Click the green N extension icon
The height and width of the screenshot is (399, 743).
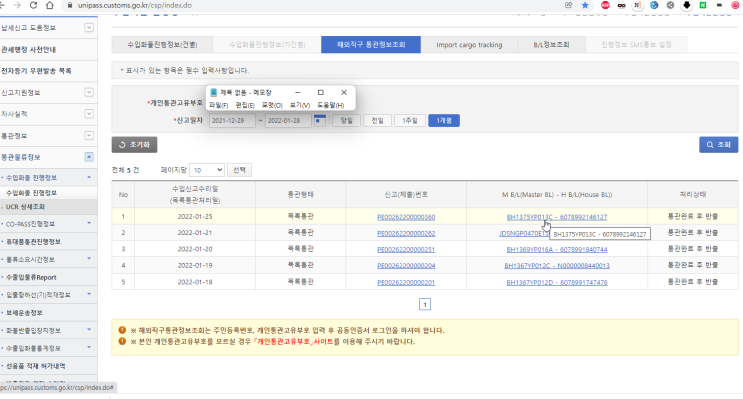pyautogui.click(x=703, y=5)
